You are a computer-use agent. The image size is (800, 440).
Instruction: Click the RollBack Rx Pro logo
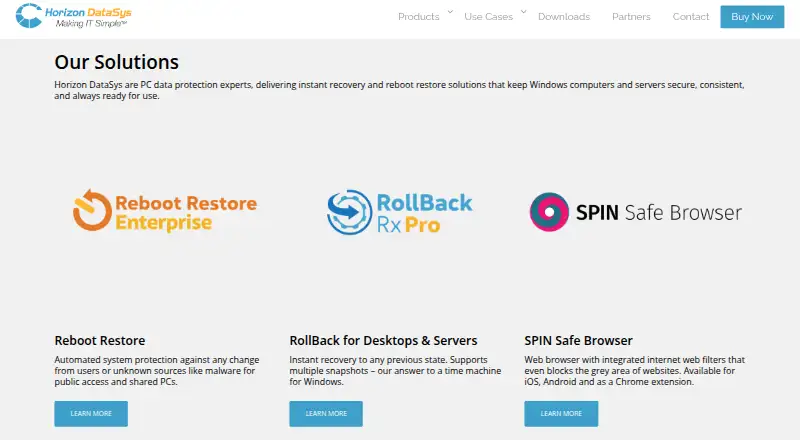[x=399, y=212]
